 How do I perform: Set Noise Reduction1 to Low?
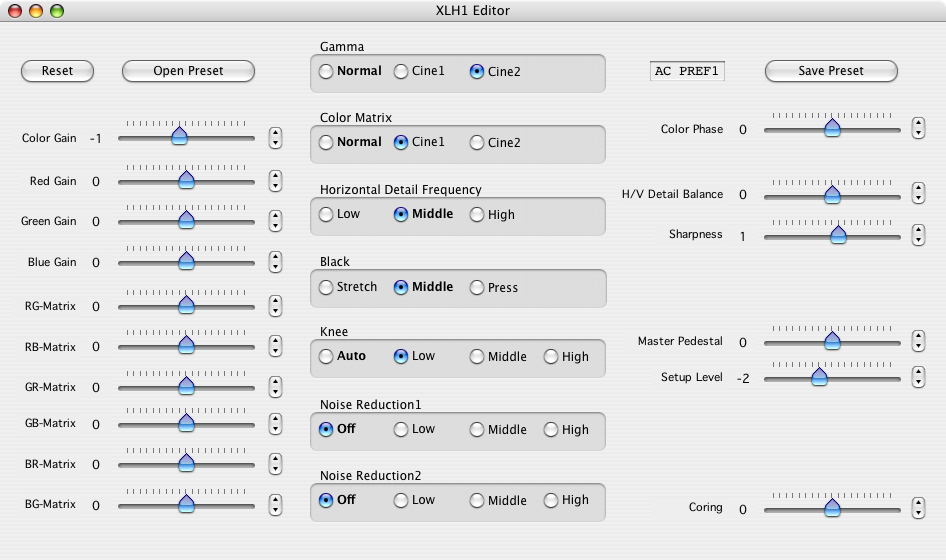click(x=401, y=429)
